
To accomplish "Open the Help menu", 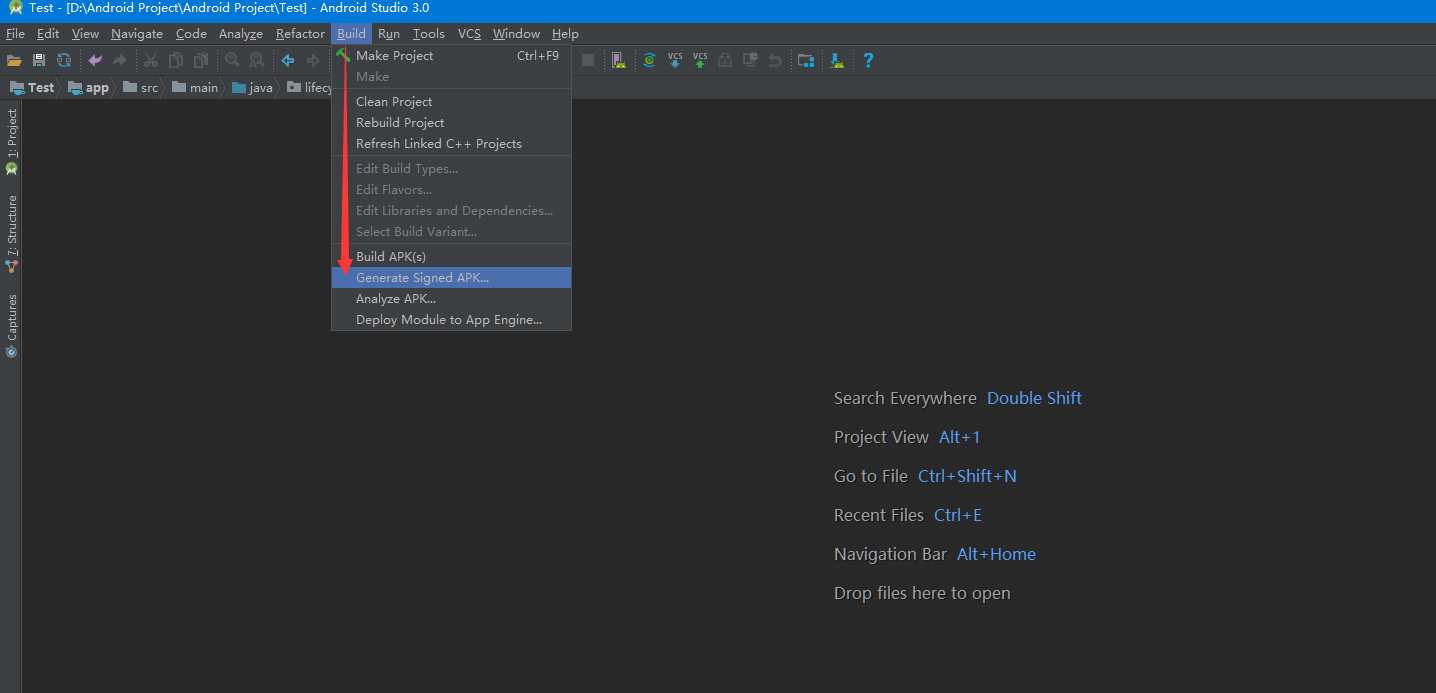I will 565,34.
